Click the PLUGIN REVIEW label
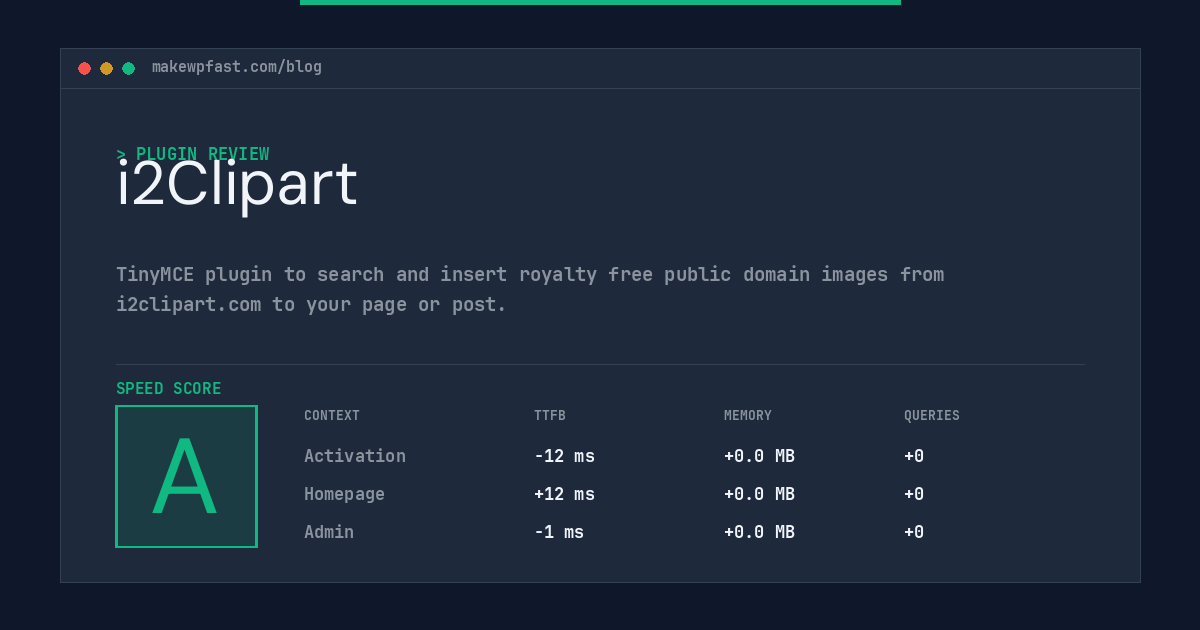Viewport: 1200px width, 630px height. (193, 154)
